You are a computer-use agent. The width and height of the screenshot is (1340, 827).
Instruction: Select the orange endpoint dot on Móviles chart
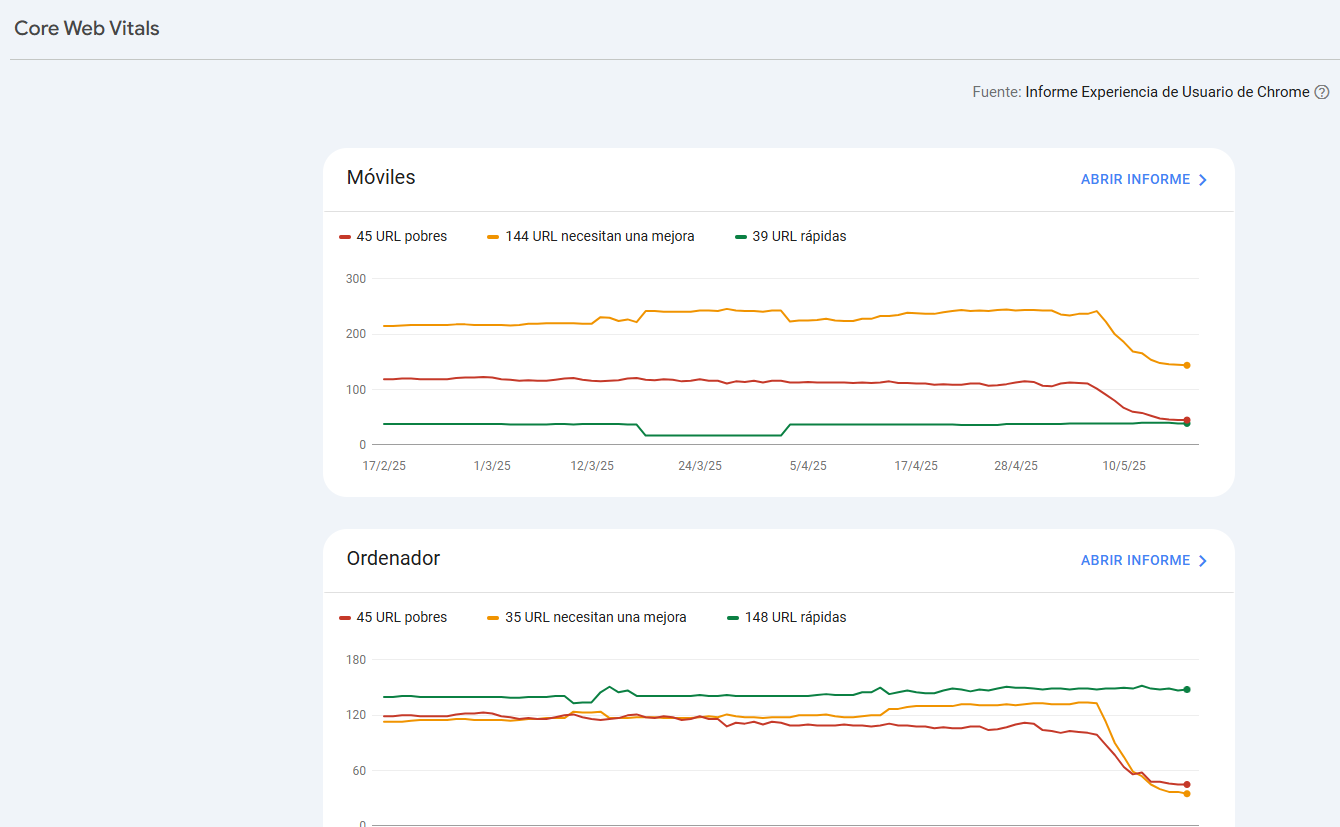pyautogui.click(x=1187, y=365)
